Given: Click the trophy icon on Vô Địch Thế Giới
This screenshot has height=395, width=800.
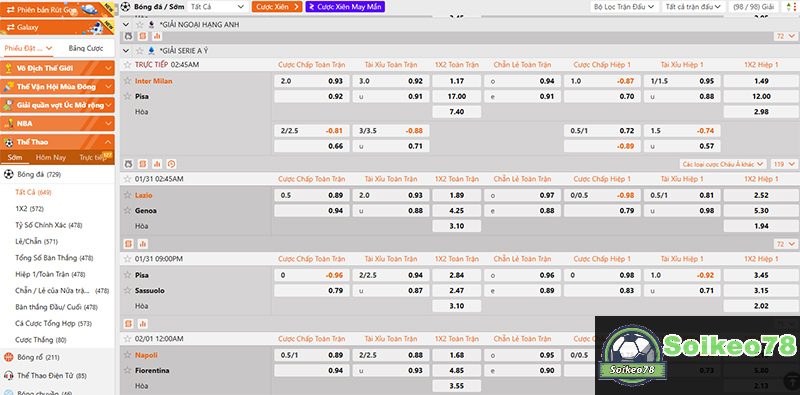Looking at the screenshot, I should click(8, 68).
